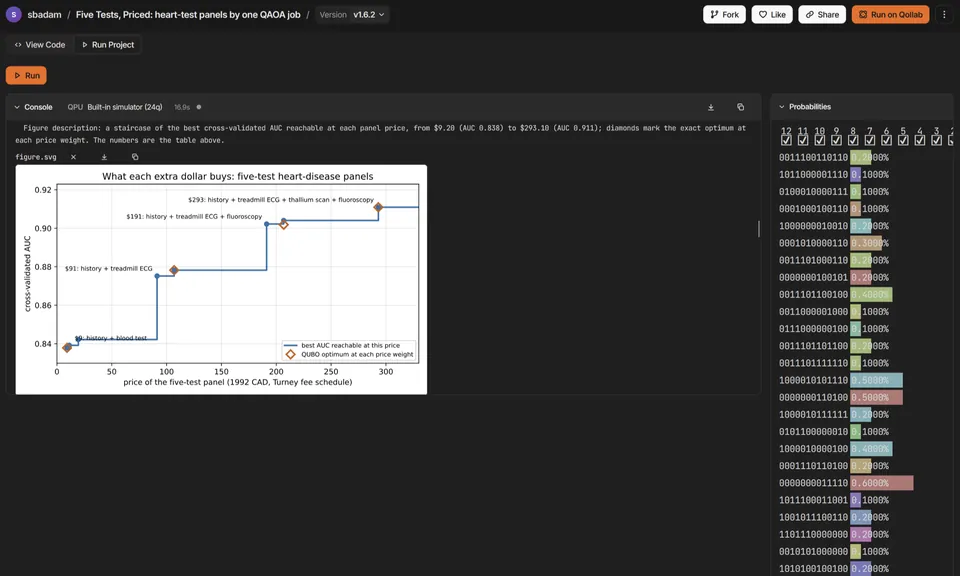
Task: Copy the figure.svg image
Action: coord(135,157)
